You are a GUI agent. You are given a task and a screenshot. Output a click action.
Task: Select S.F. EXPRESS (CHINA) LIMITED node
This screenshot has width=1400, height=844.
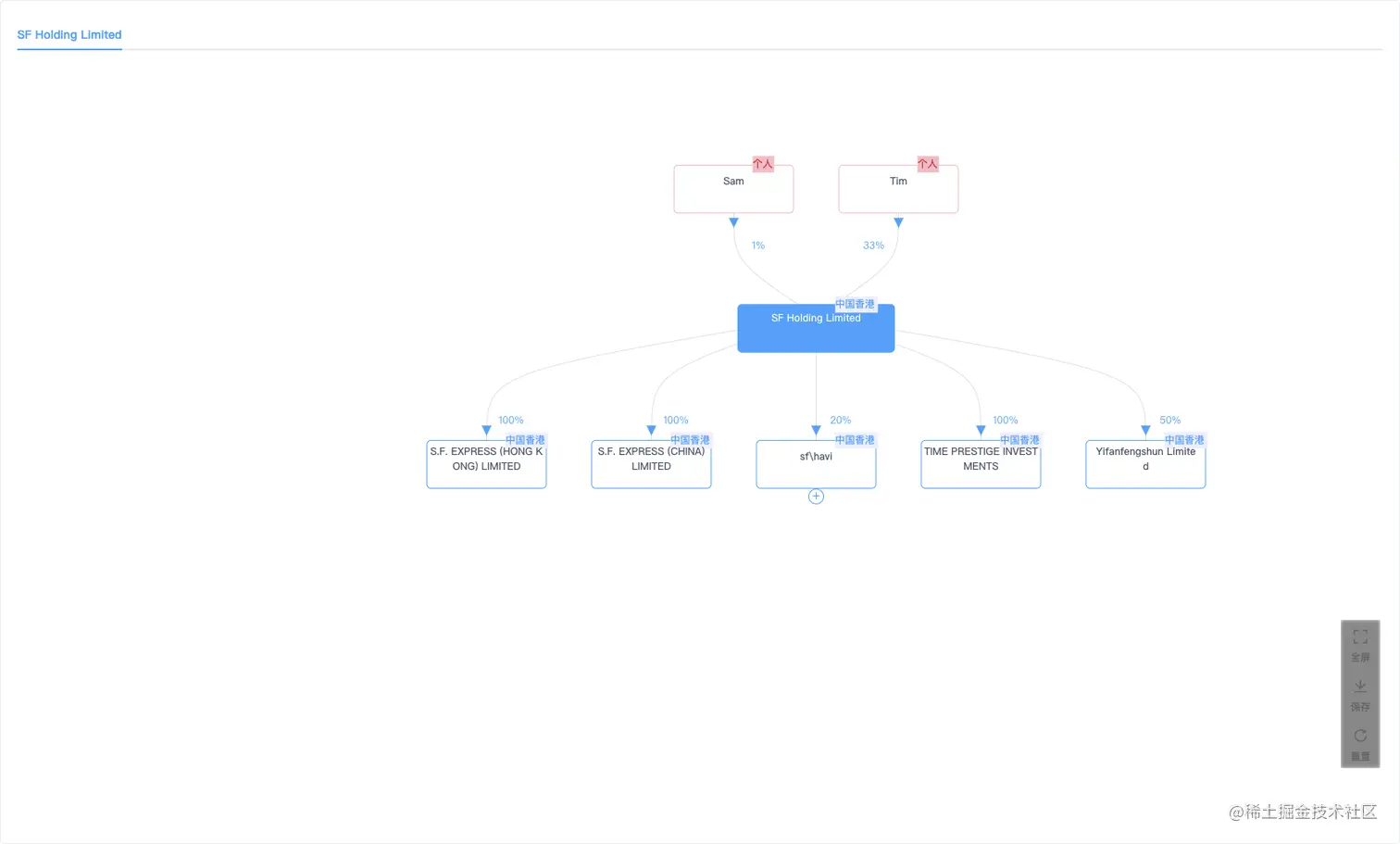pos(651,464)
